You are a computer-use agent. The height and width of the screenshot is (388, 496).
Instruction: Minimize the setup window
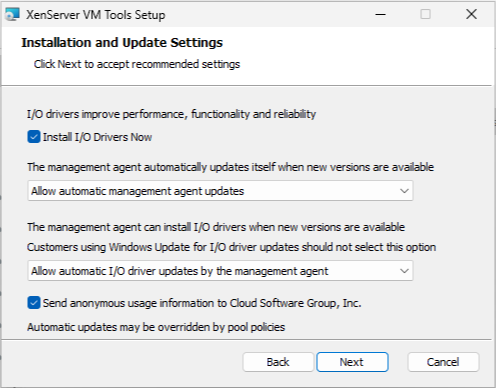380,14
